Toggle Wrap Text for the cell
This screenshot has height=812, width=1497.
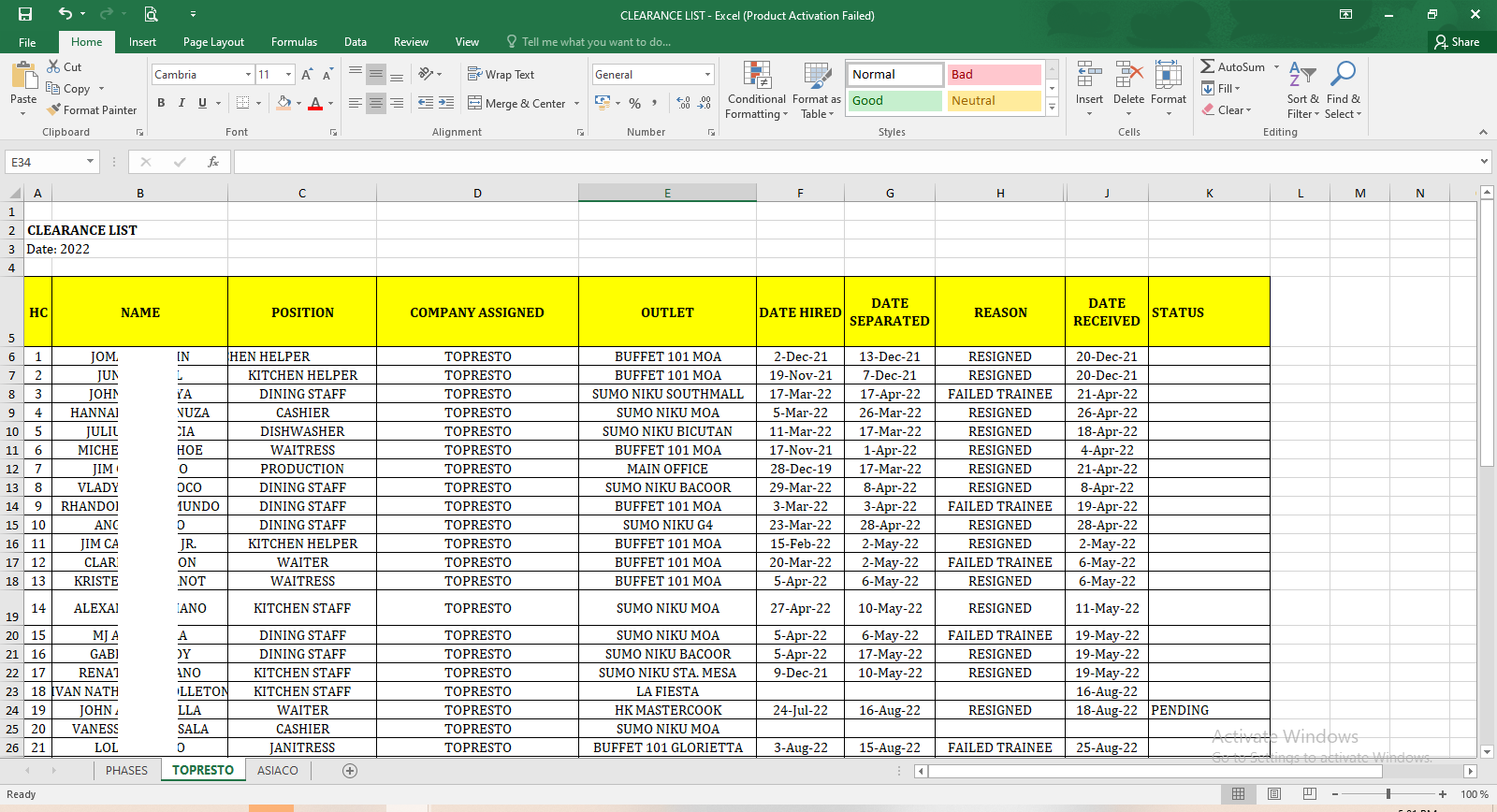501,74
